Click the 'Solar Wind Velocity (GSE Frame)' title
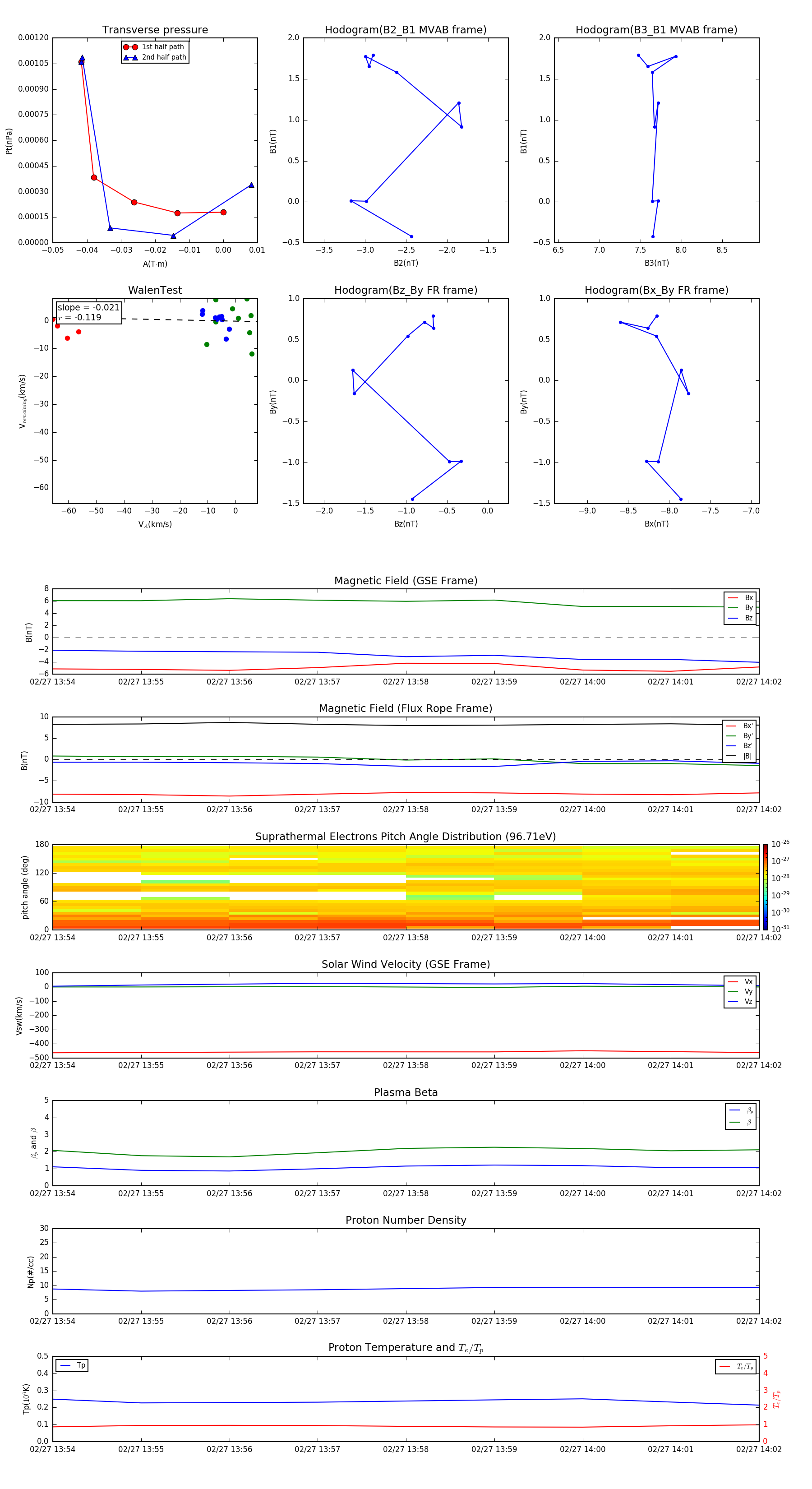 [406, 964]
